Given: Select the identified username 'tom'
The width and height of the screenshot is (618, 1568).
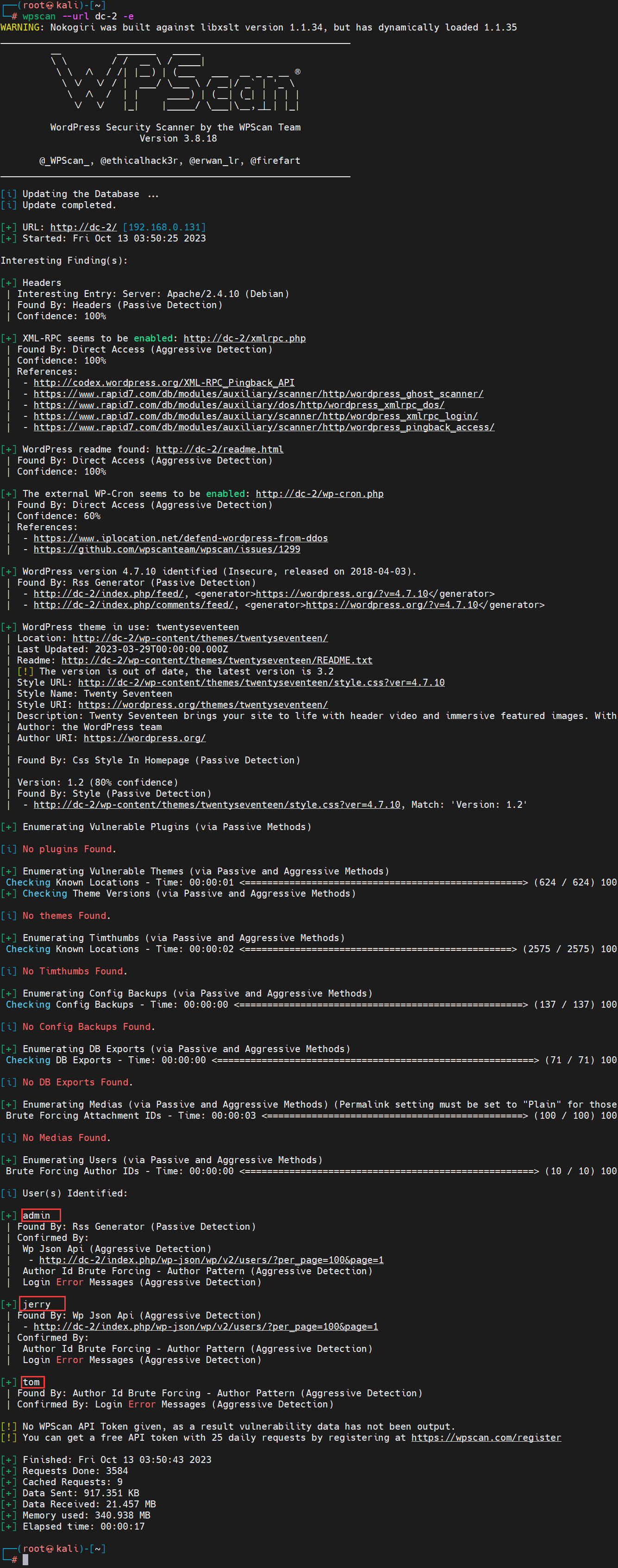Looking at the screenshot, I should pos(31,1382).
